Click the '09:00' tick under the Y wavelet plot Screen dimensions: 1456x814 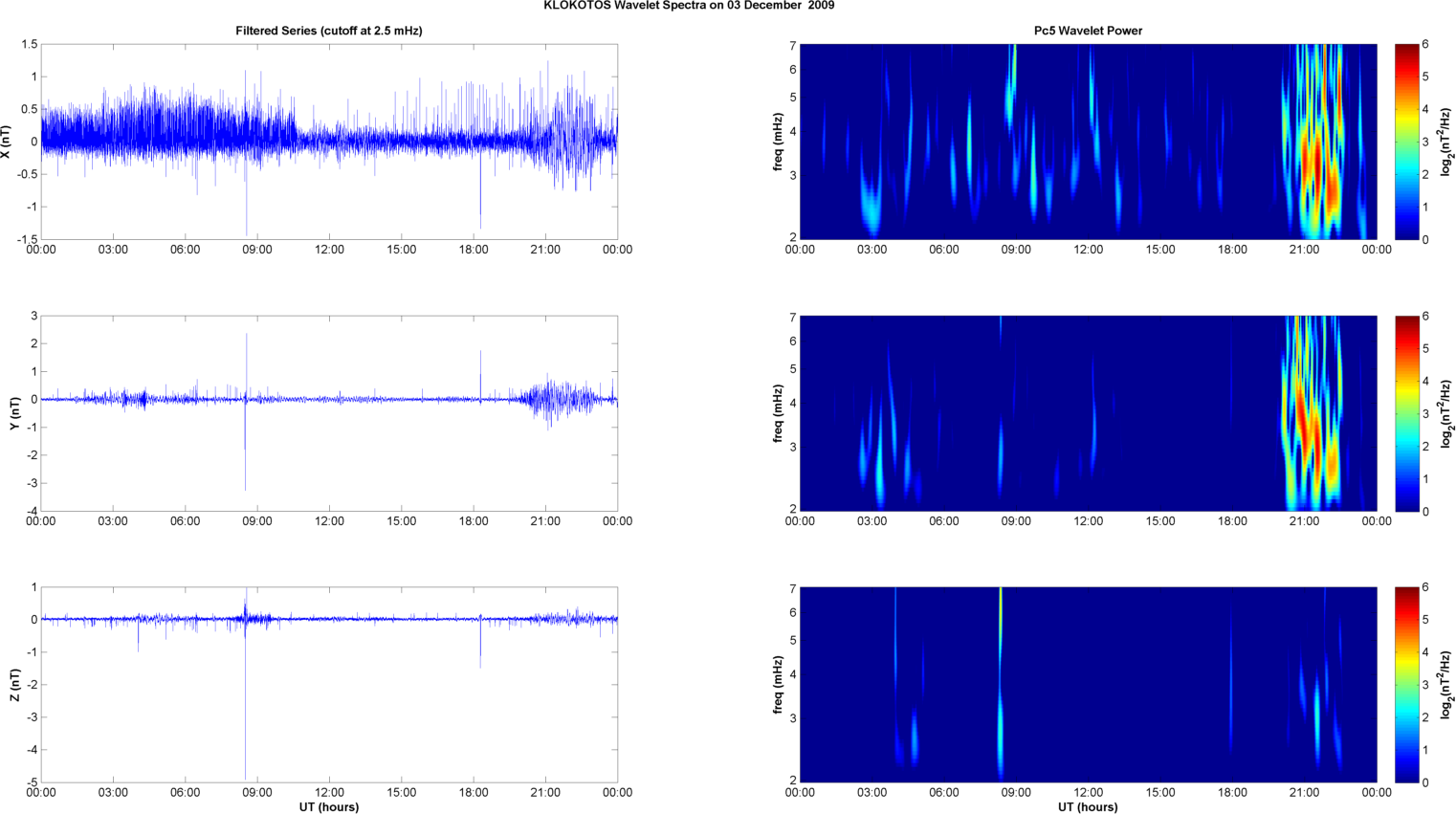(x=1016, y=521)
